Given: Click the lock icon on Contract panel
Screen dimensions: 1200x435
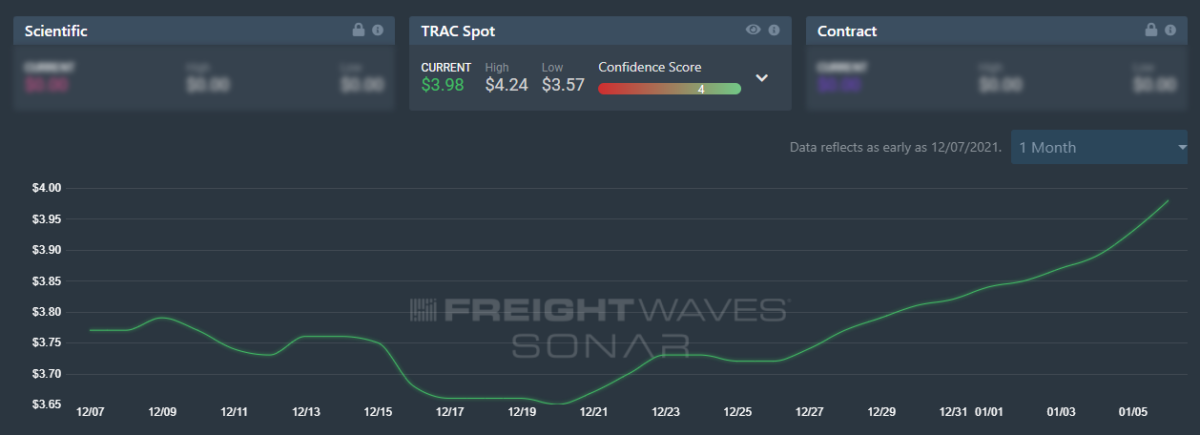Looking at the screenshot, I should pyautogui.click(x=1151, y=30).
